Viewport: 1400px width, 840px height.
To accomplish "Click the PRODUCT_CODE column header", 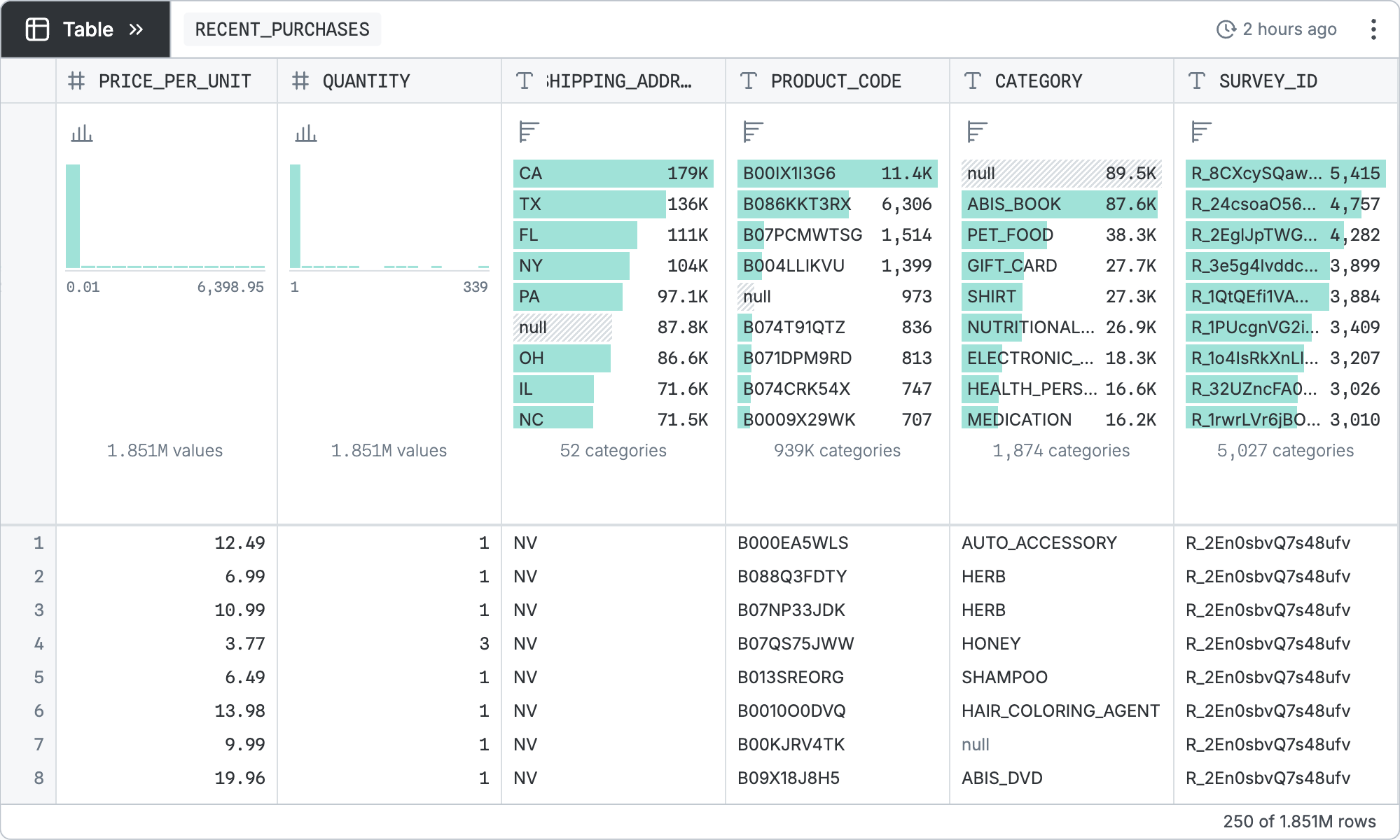I will 836,81.
